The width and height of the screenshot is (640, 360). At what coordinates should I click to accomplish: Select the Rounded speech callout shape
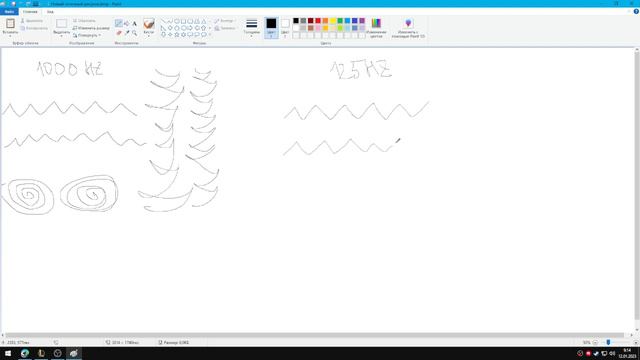pyautogui.click(x=190, y=35)
